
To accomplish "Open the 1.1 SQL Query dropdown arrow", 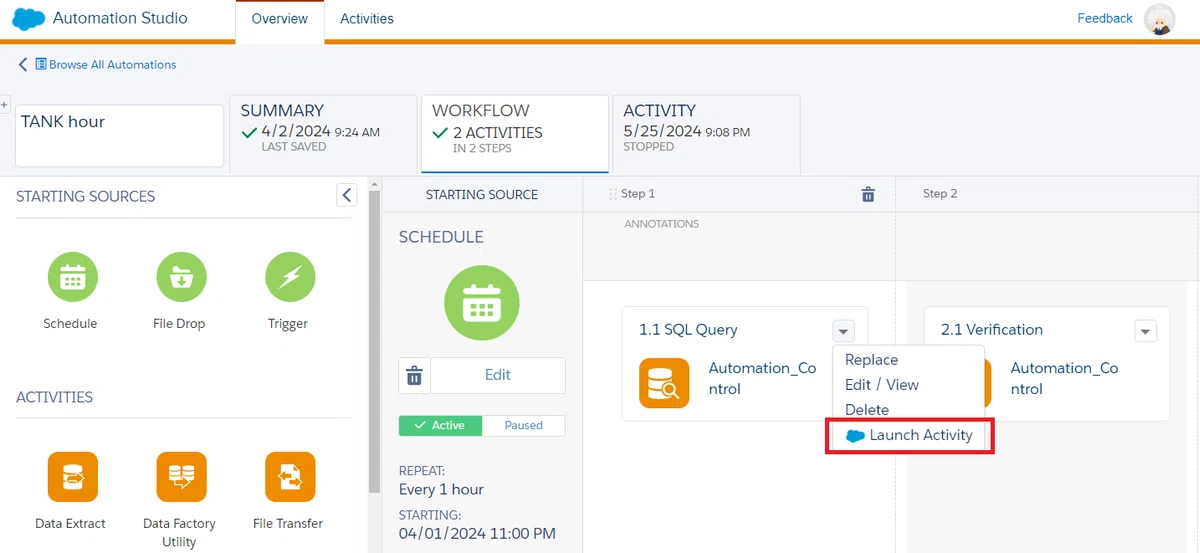I will pyautogui.click(x=843, y=331).
